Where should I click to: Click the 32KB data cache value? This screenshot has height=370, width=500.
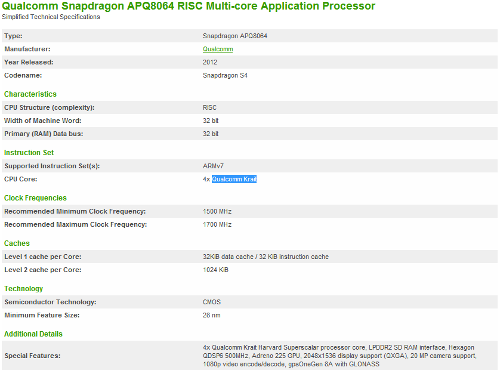[266, 257]
